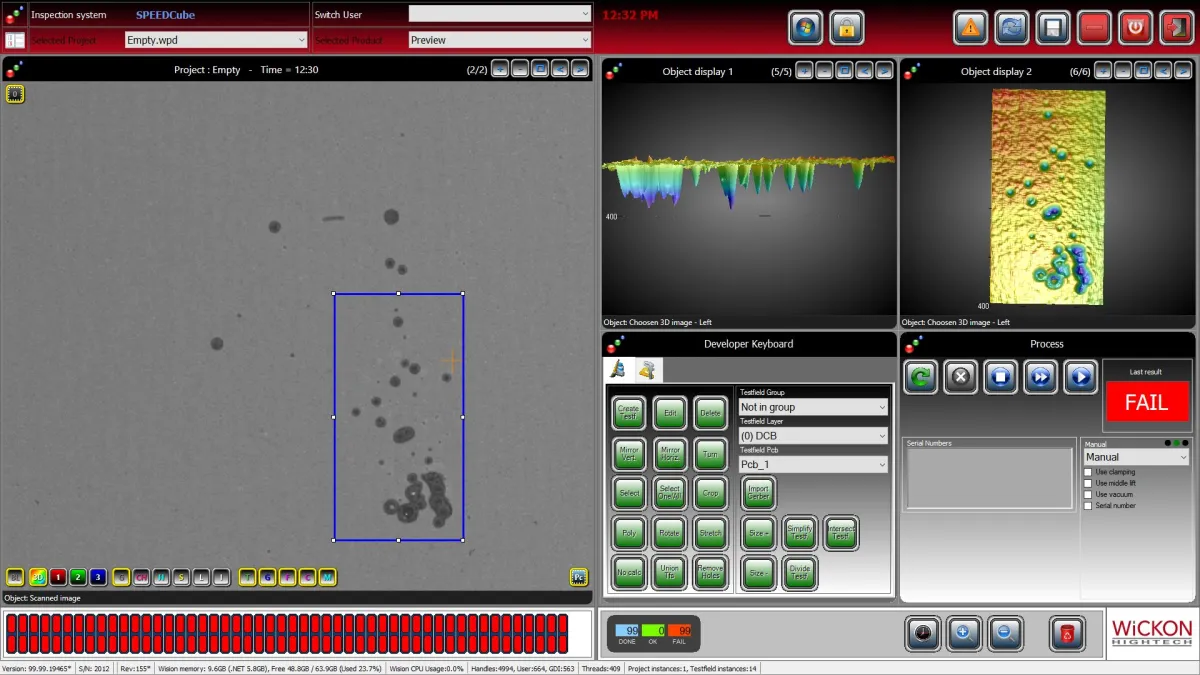Select the first Developer Keyboard tab
Viewport: 1200px width, 675px height.
pos(620,370)
